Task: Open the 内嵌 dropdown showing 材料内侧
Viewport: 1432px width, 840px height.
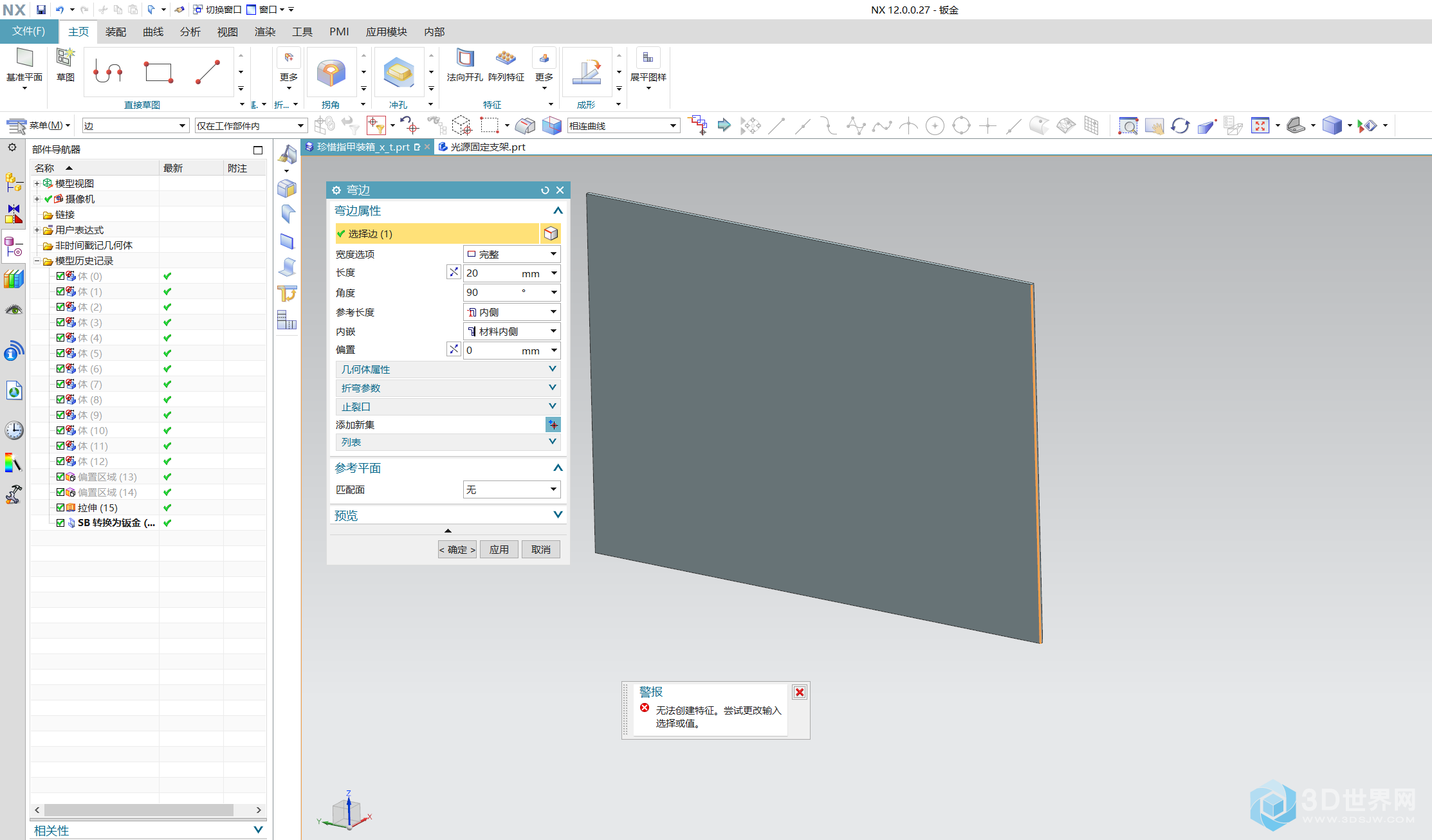Action: click(x=511, y=331)
